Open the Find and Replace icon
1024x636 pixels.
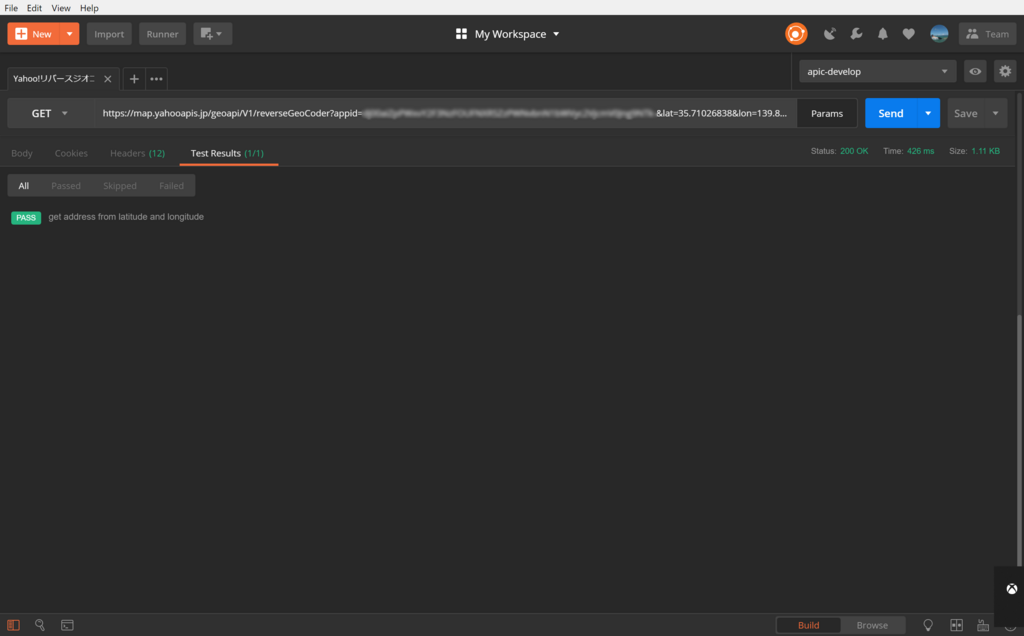(40, 625)
